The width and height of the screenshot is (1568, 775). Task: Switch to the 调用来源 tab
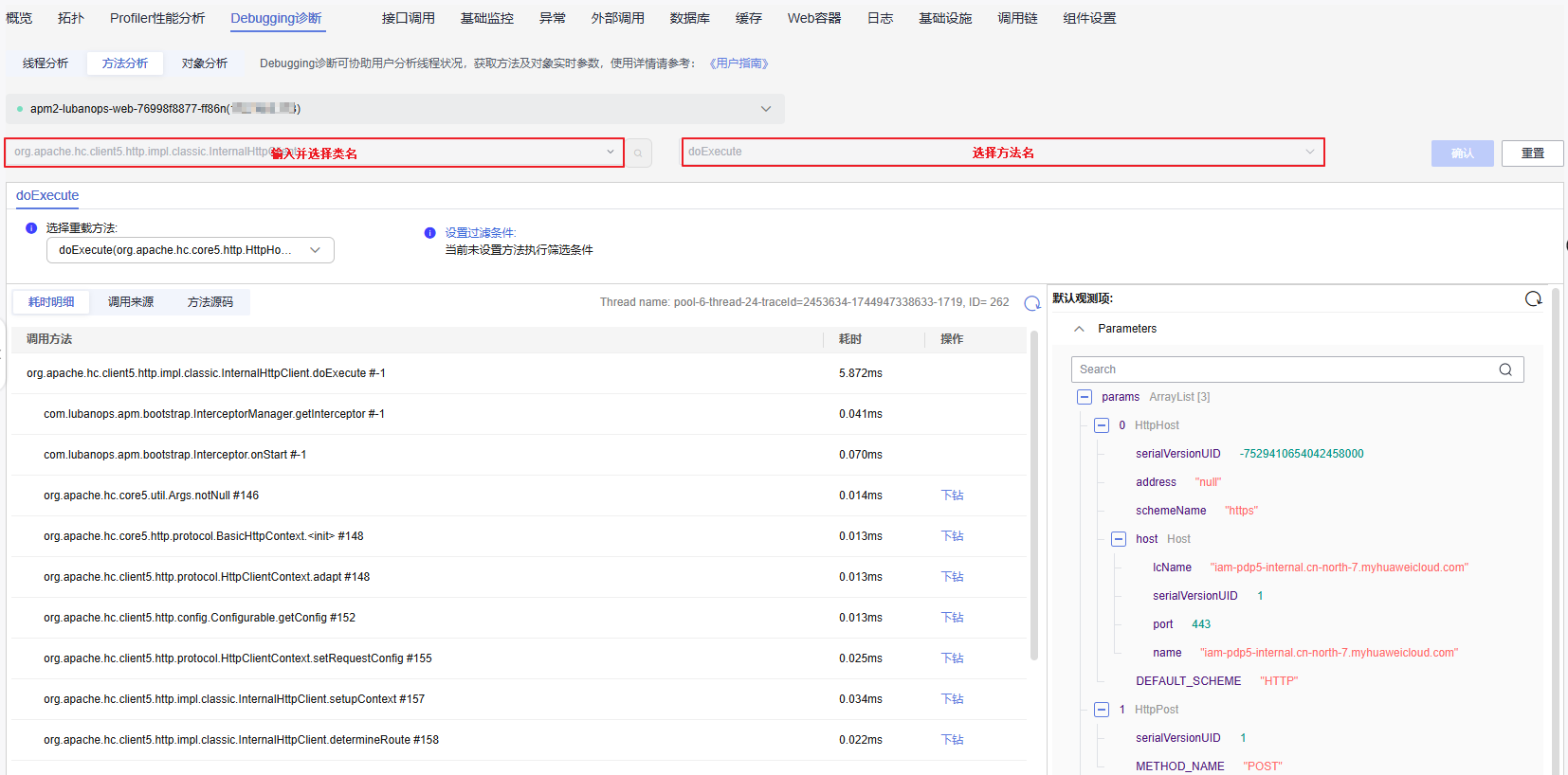point(131,302)
